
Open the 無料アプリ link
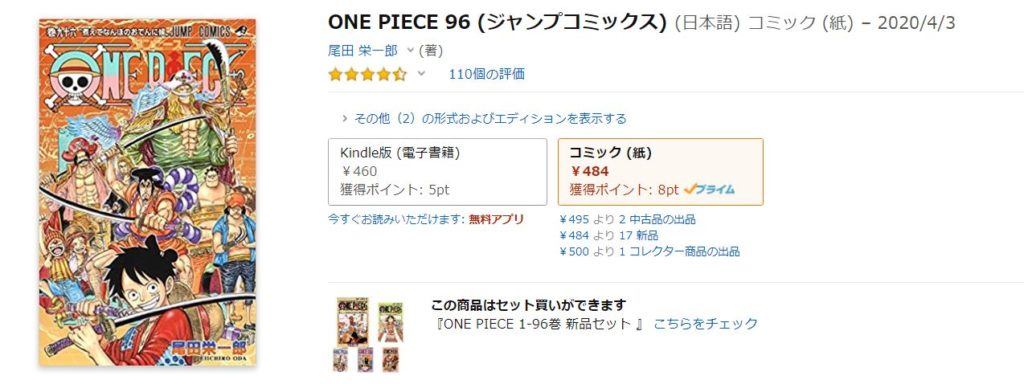coord(496,219)
